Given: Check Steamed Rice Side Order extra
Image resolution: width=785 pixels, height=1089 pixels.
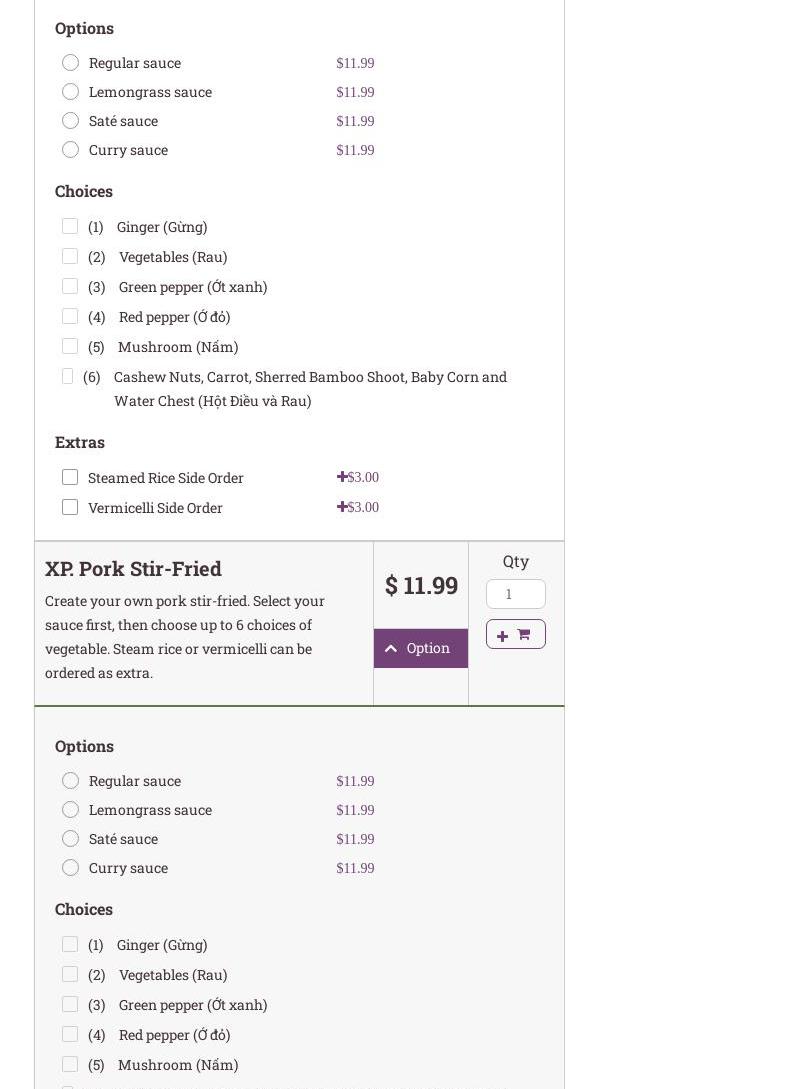Looking at the screenshot, I should click(70, 478).
